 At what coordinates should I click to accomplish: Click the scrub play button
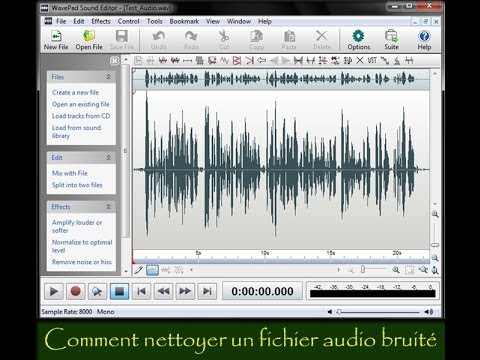coord(97,291)
